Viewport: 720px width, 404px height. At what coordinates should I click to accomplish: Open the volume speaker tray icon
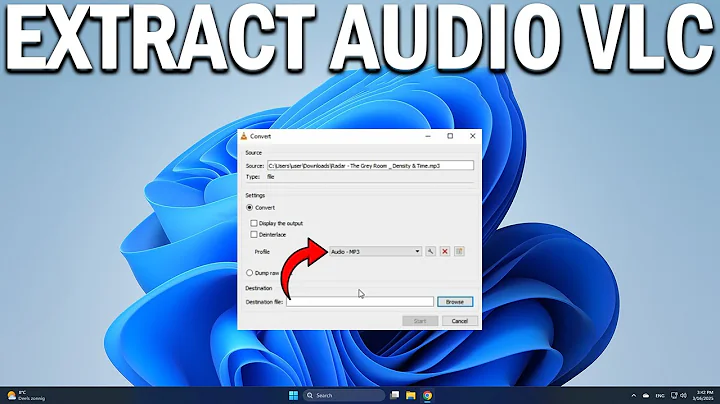683,395
